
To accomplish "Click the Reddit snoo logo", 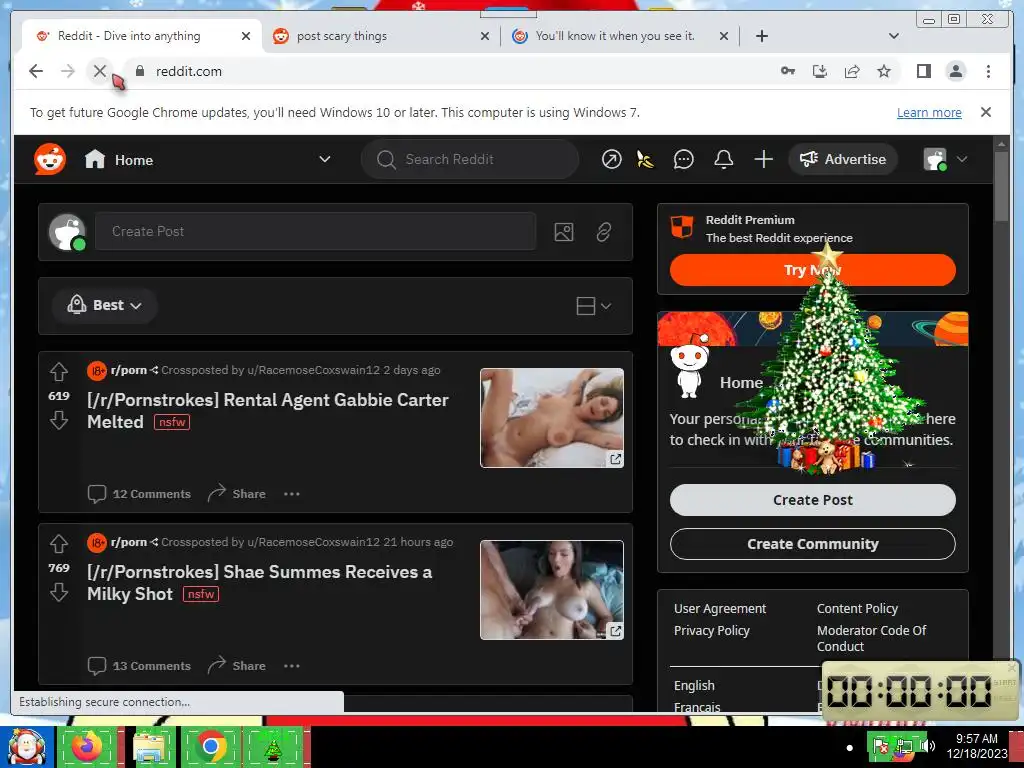I will [50, 159].
